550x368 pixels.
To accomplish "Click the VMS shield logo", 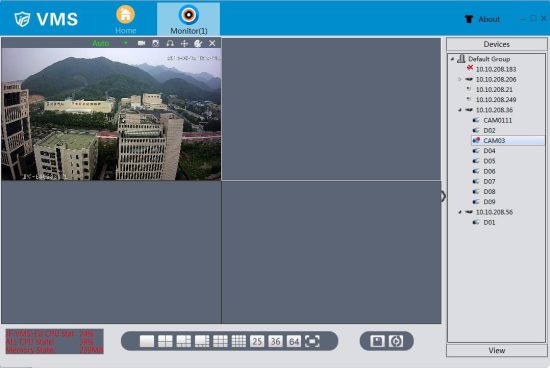I will tap(22, 19).
